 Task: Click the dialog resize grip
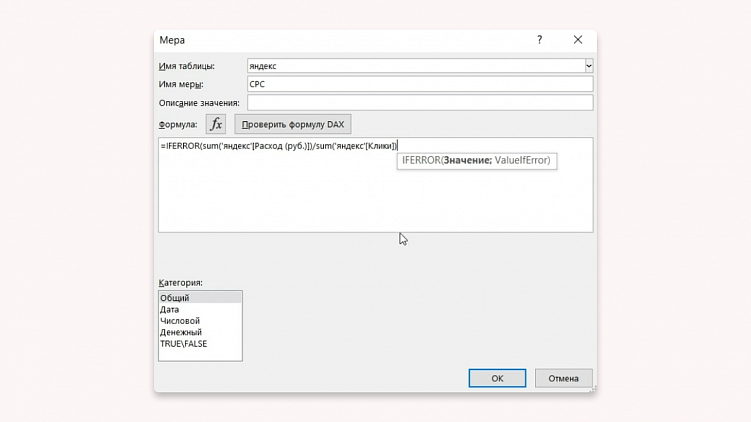point(593,388)
